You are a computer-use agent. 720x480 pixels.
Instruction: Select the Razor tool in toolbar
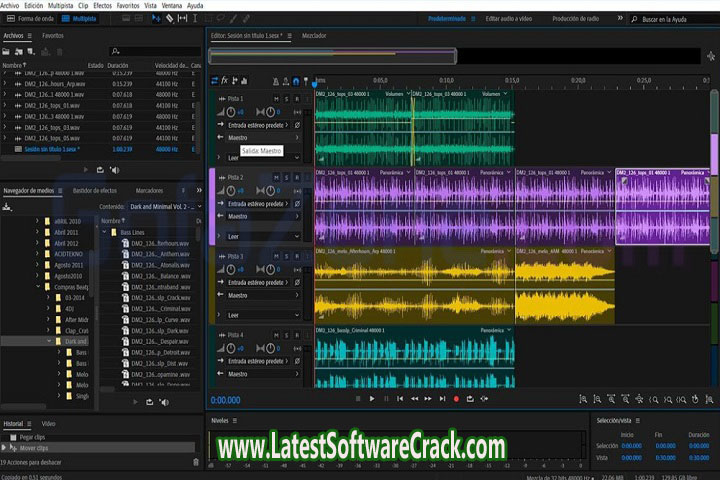pyautogui.click(x=169, y=18)
